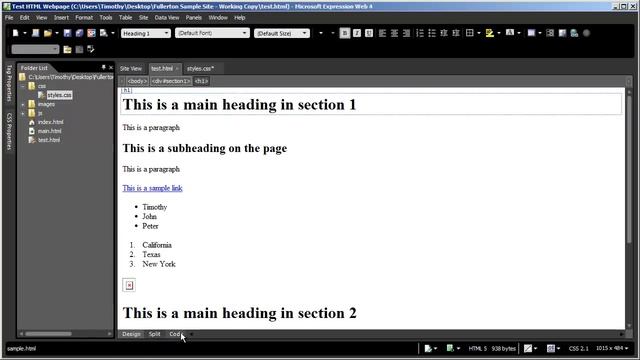Open the CSS Properties side panel
The height and width of the screenshot is (360, 640).
click(9, 131)
